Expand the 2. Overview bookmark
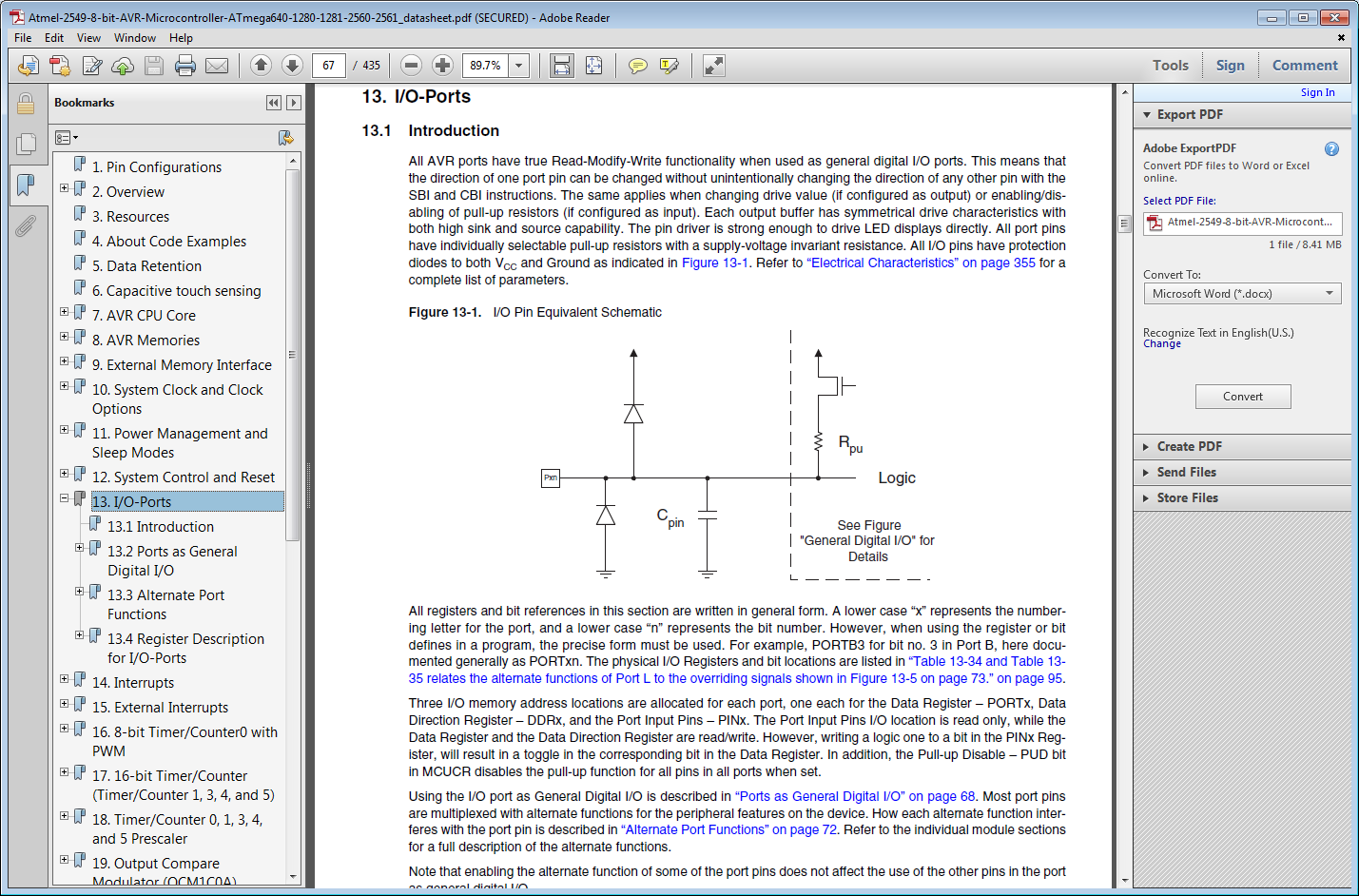1359x896 pixels. [x=65, y=188]
